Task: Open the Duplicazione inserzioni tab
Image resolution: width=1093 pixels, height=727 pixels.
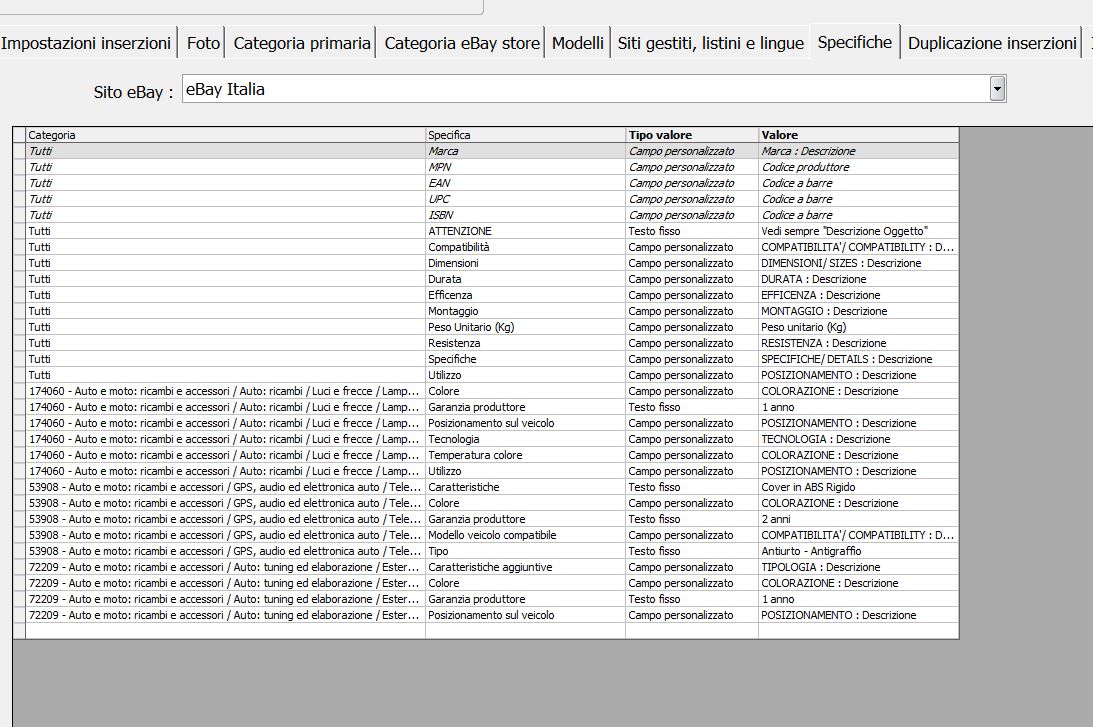Action: coord(992,43)
